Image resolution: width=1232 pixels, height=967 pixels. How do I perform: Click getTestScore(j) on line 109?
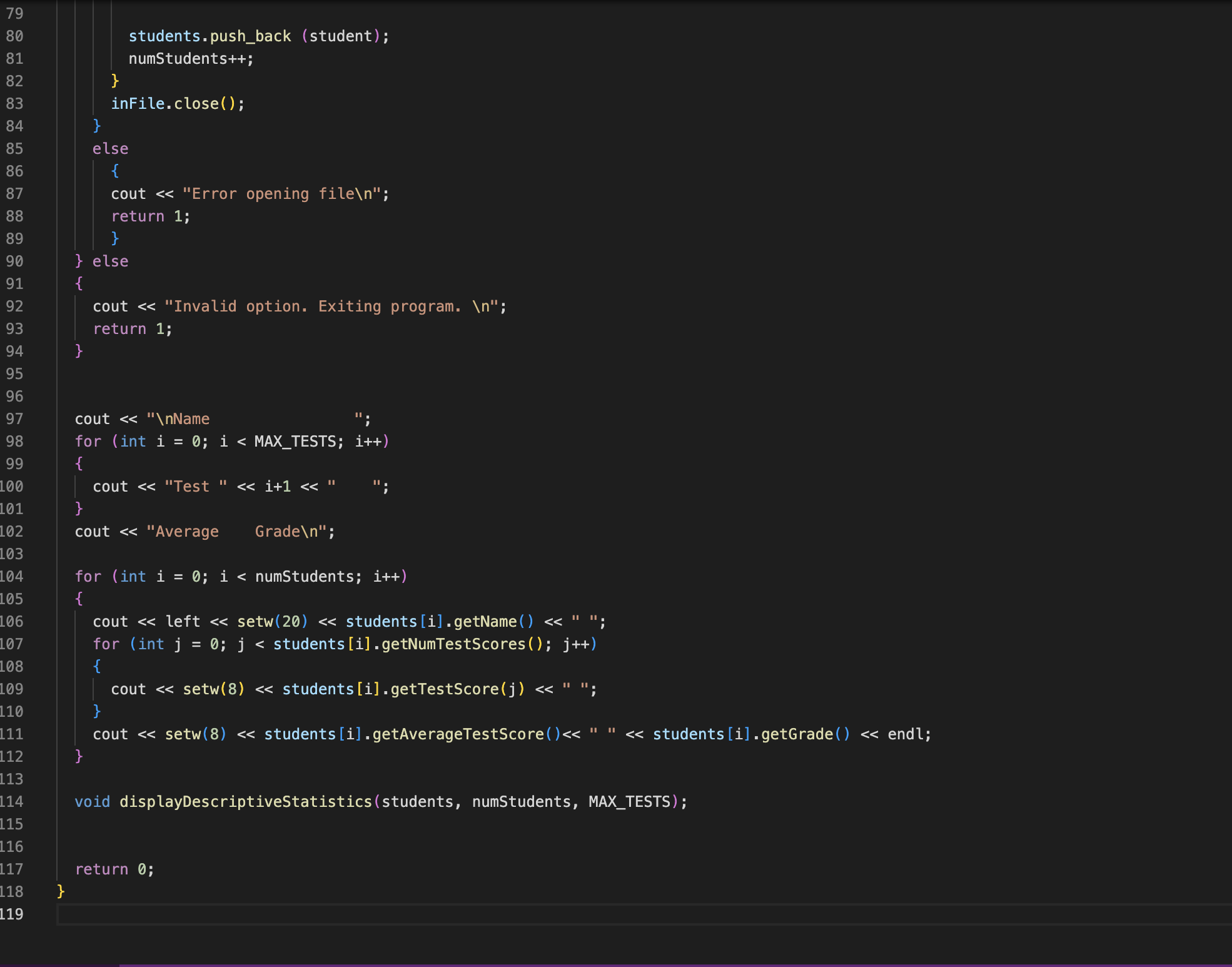tap(457, 689)
